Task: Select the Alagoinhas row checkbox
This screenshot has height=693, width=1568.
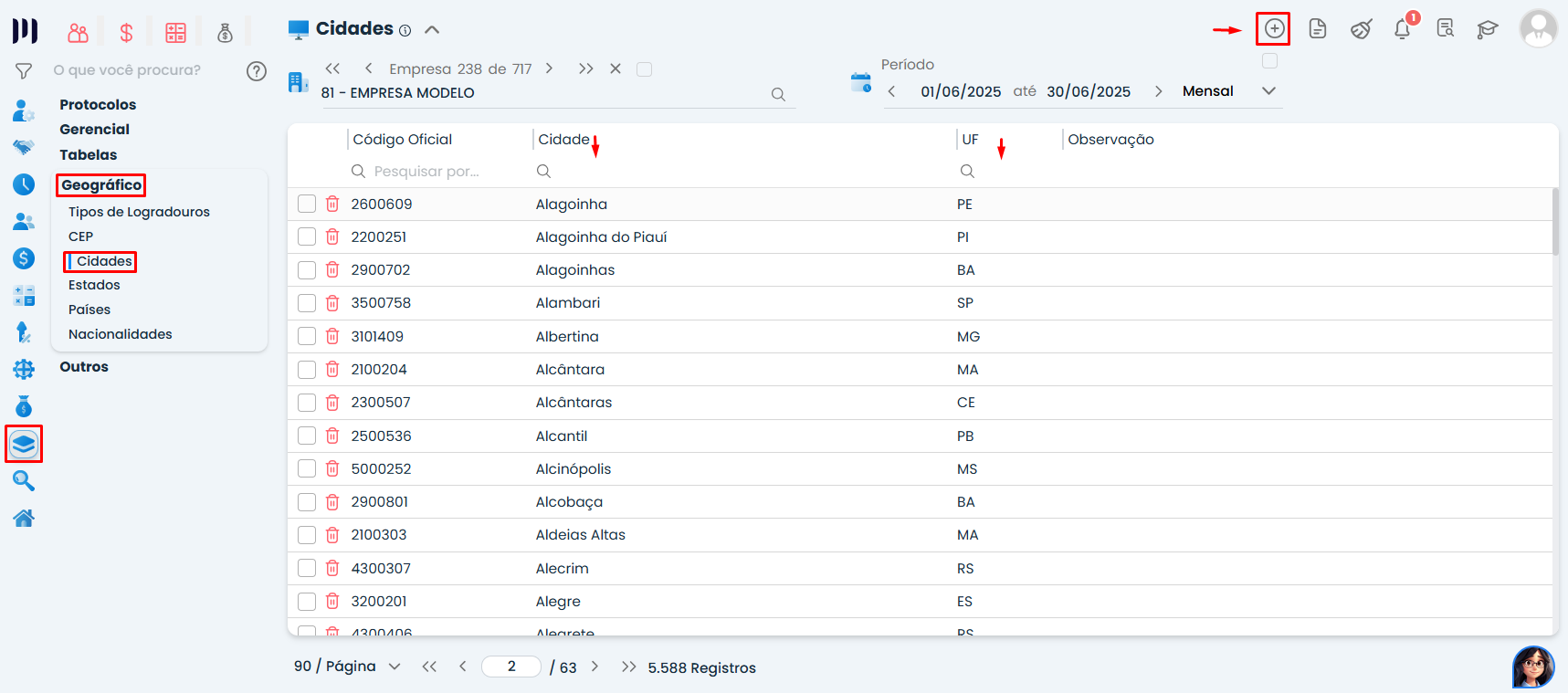Action: pos(307,270)
